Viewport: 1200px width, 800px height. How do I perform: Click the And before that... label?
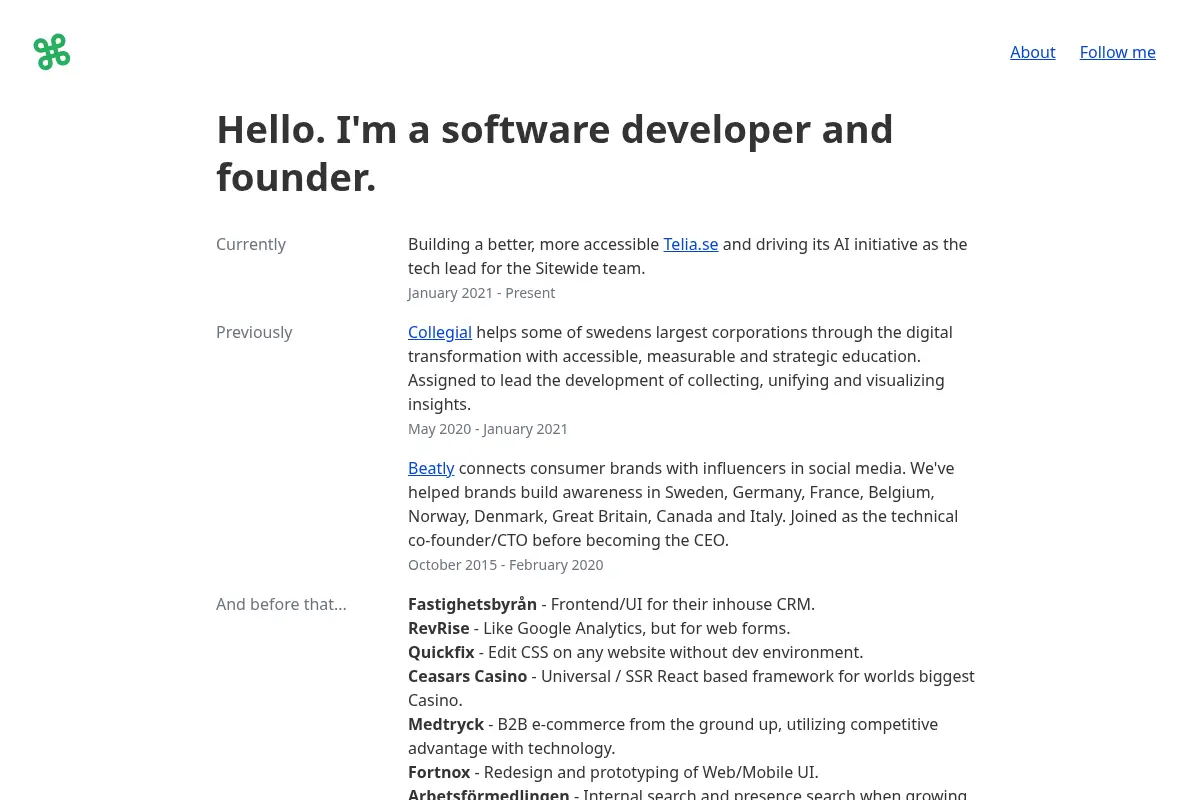point(281,604)
